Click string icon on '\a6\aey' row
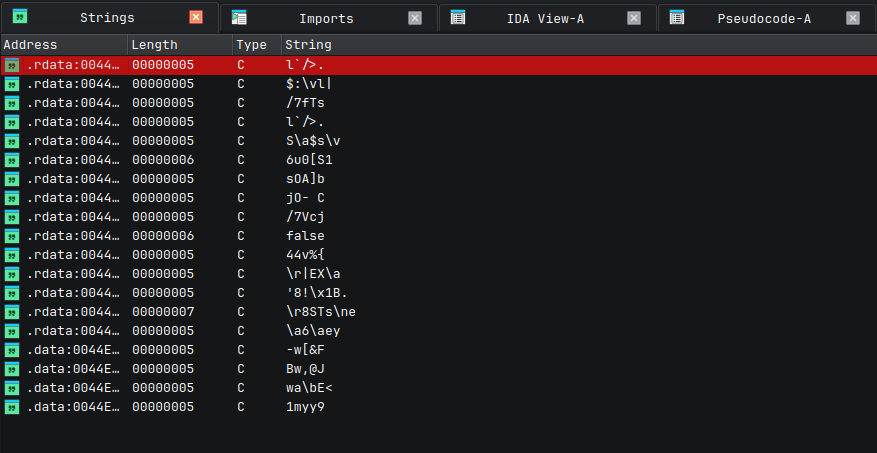 [x=12, y=332]
